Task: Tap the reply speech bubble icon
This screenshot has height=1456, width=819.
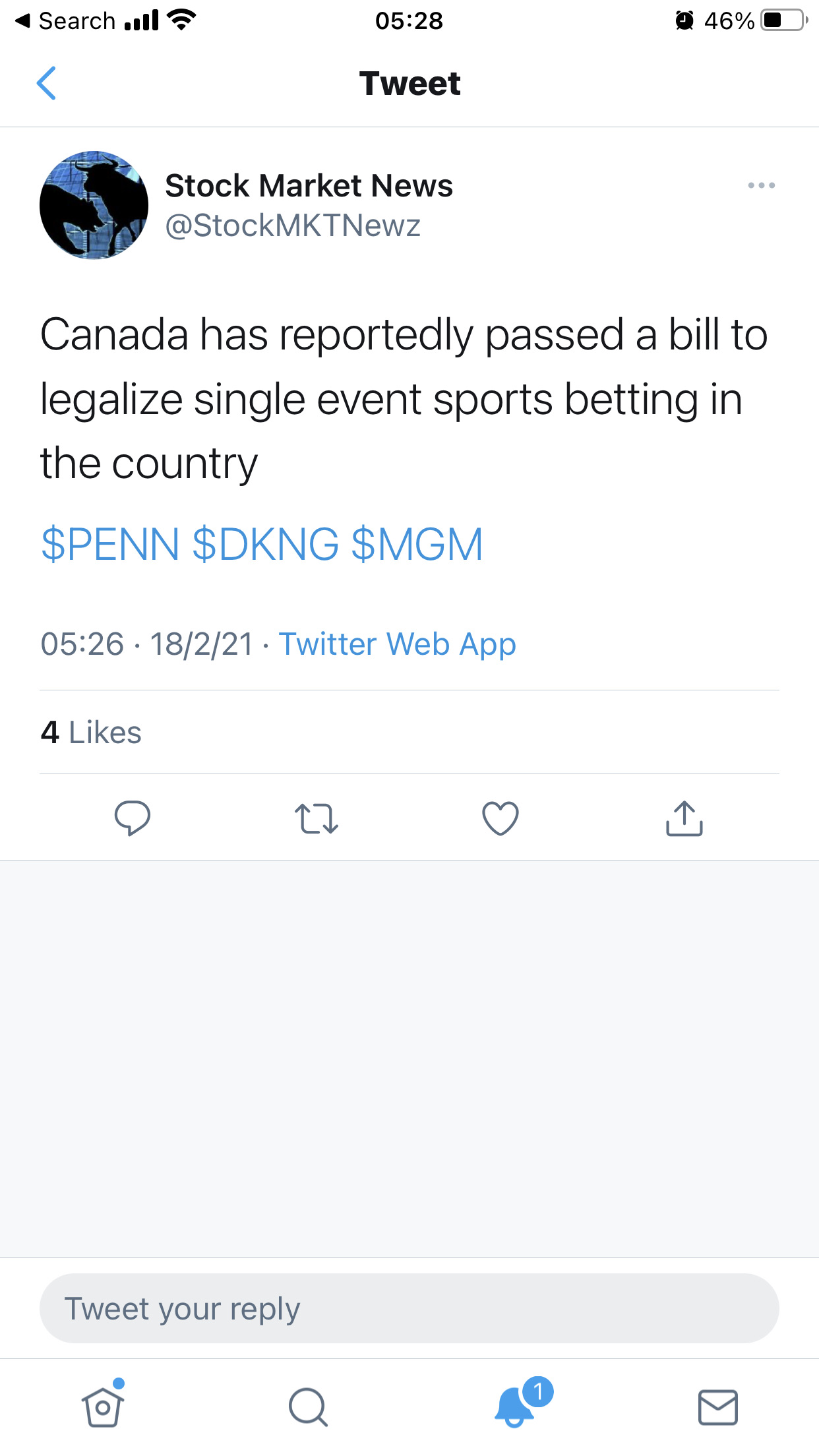Action: pyautogui.click(x=133, y=818)
